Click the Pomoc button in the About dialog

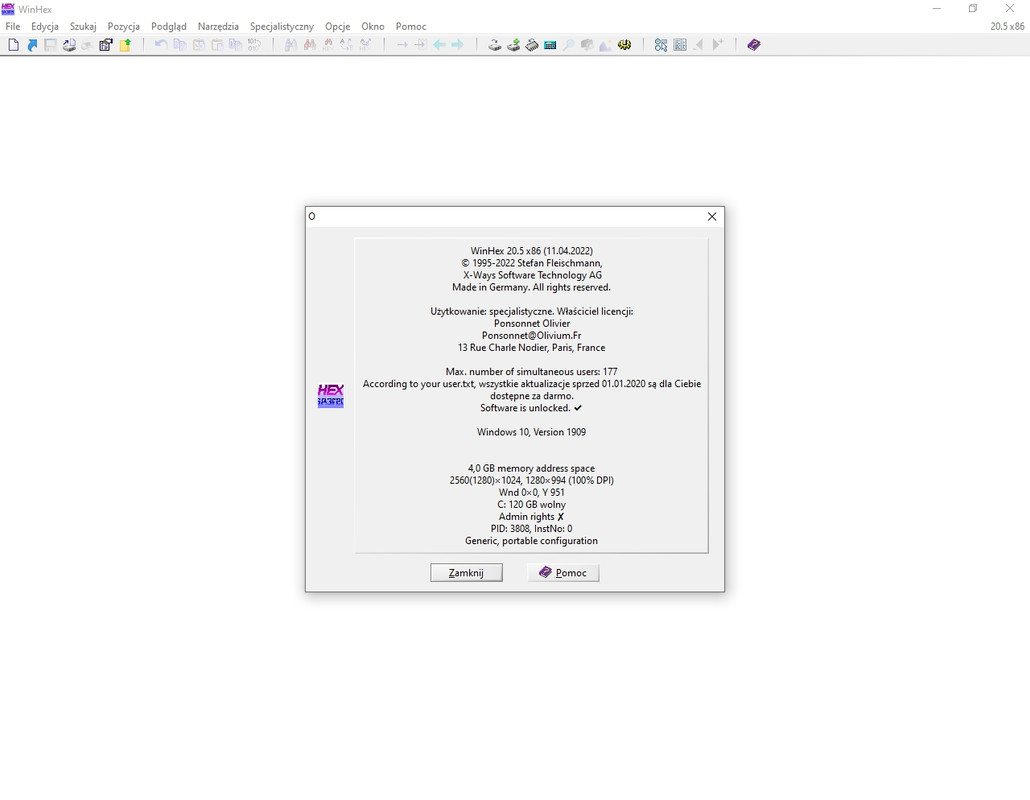point(563,573)
